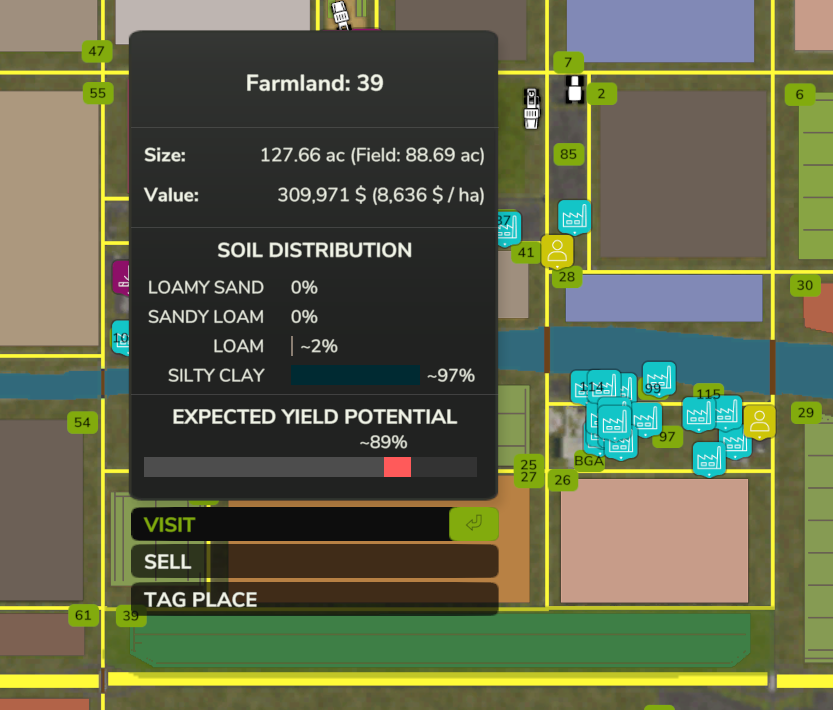Image resolution: width=833 pixels, height=710 pixels.
Task: Click the white harvester vehicle icon
Action: [x=531, y=108]
